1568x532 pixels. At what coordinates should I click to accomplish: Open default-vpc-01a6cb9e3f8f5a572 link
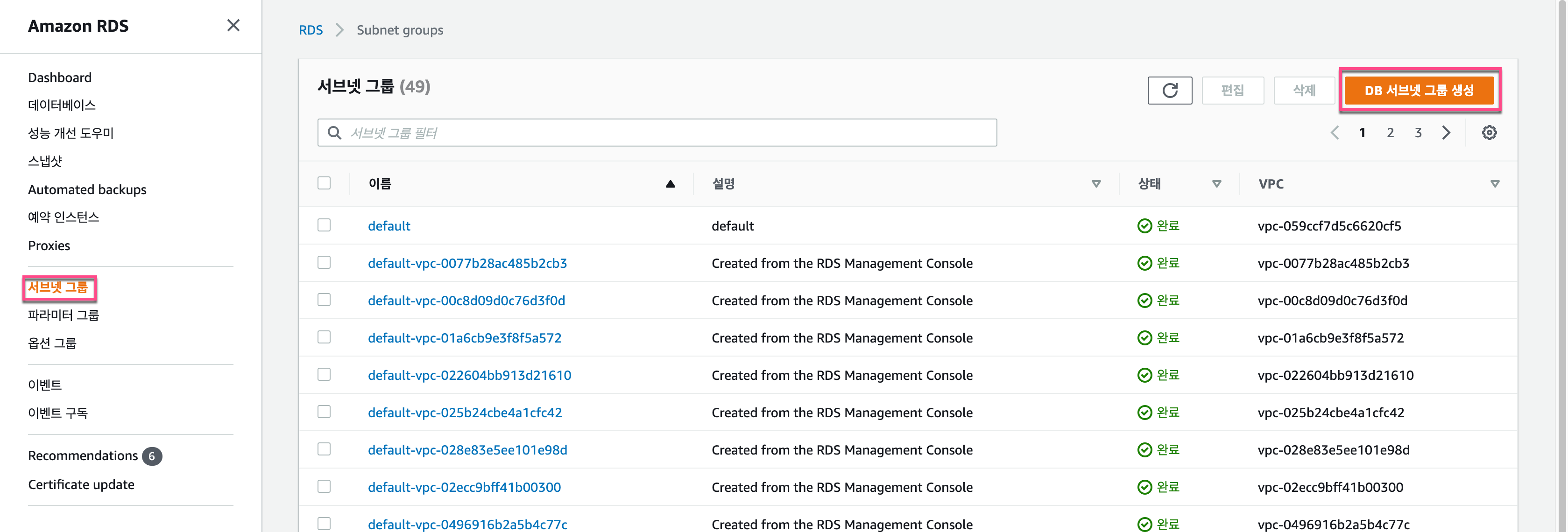(x=465, y=338)
